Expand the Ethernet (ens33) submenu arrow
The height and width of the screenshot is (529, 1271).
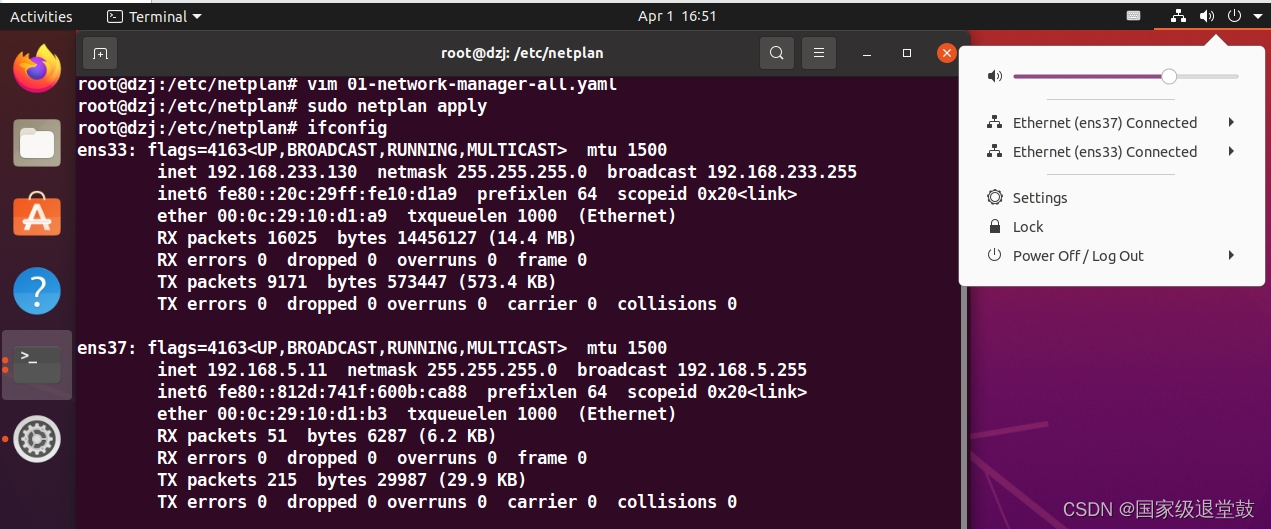(1232, 152)
